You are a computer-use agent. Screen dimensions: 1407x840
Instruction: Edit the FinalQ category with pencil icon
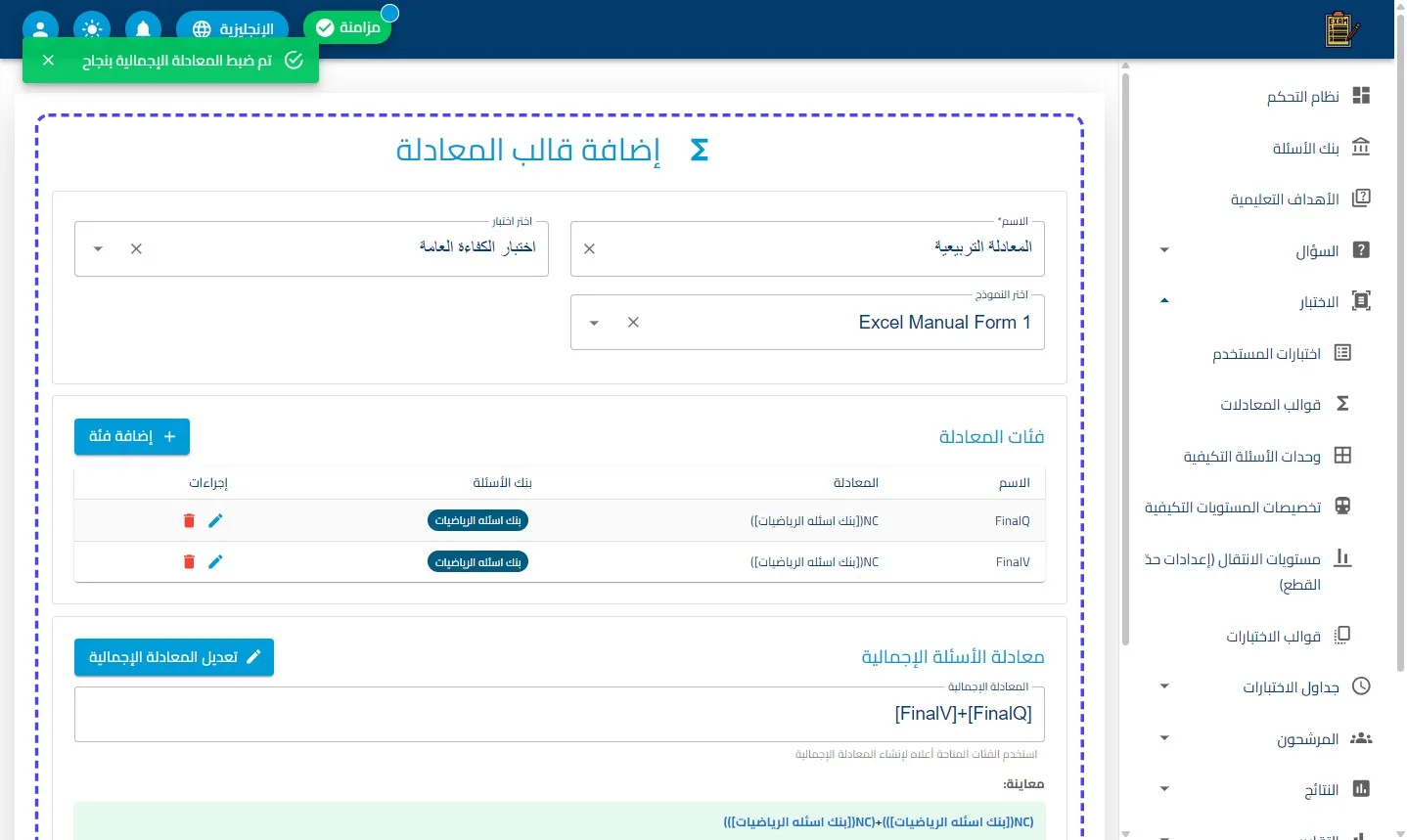coord(215,520)
